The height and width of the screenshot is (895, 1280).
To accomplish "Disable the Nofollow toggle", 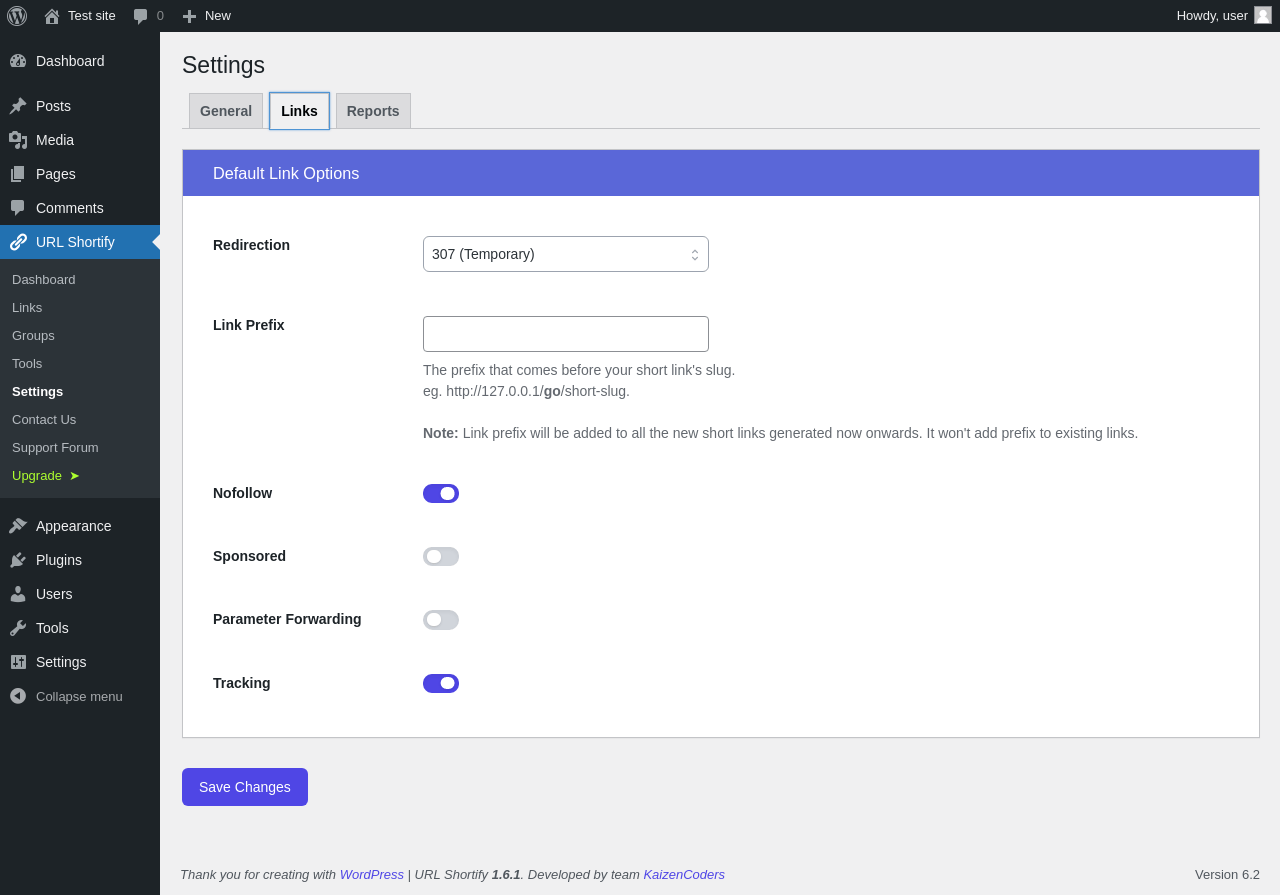I will coord(441,493).
